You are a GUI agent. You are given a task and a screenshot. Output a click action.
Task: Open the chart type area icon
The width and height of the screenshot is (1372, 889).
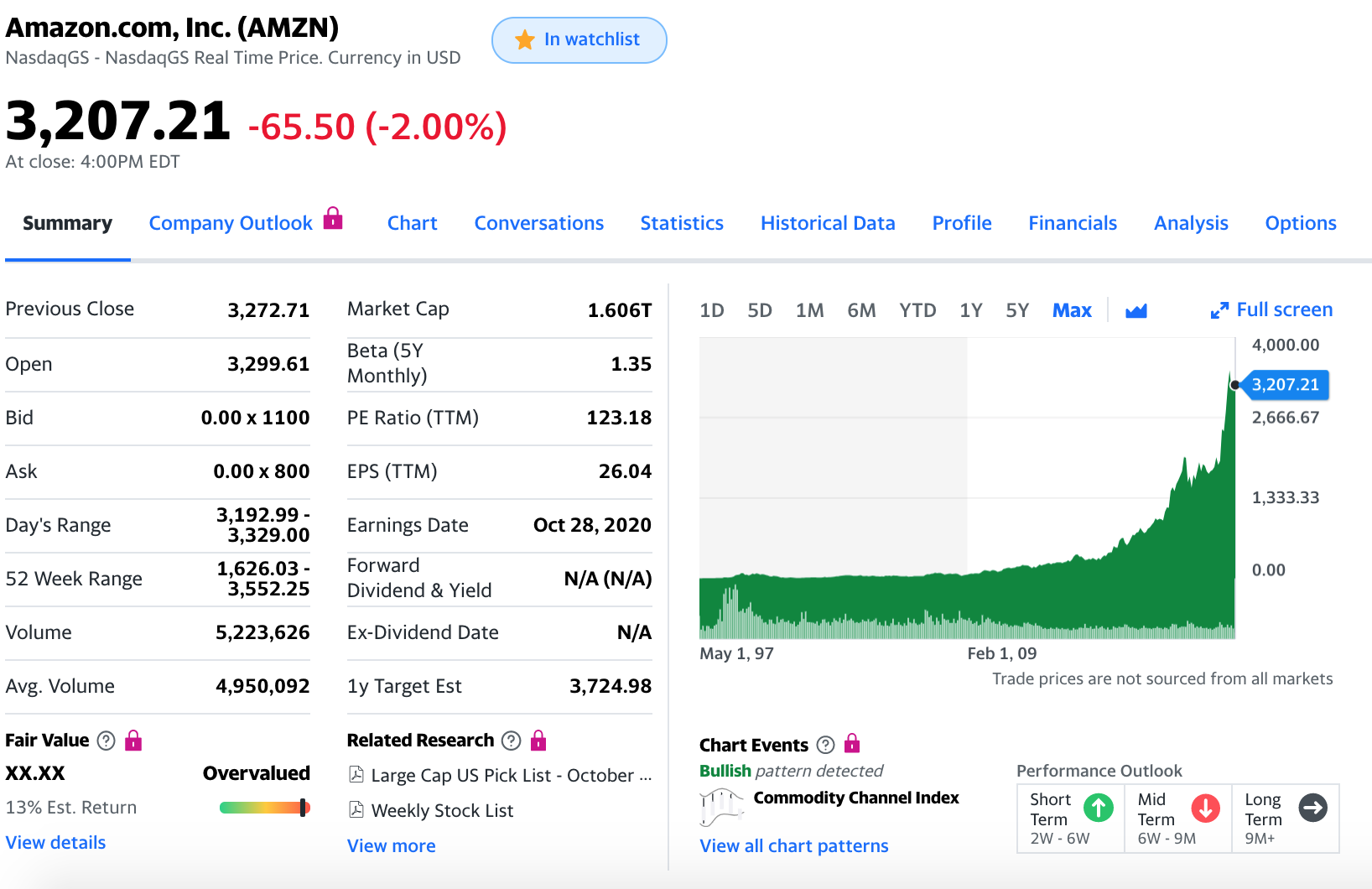pos(1136,311)
